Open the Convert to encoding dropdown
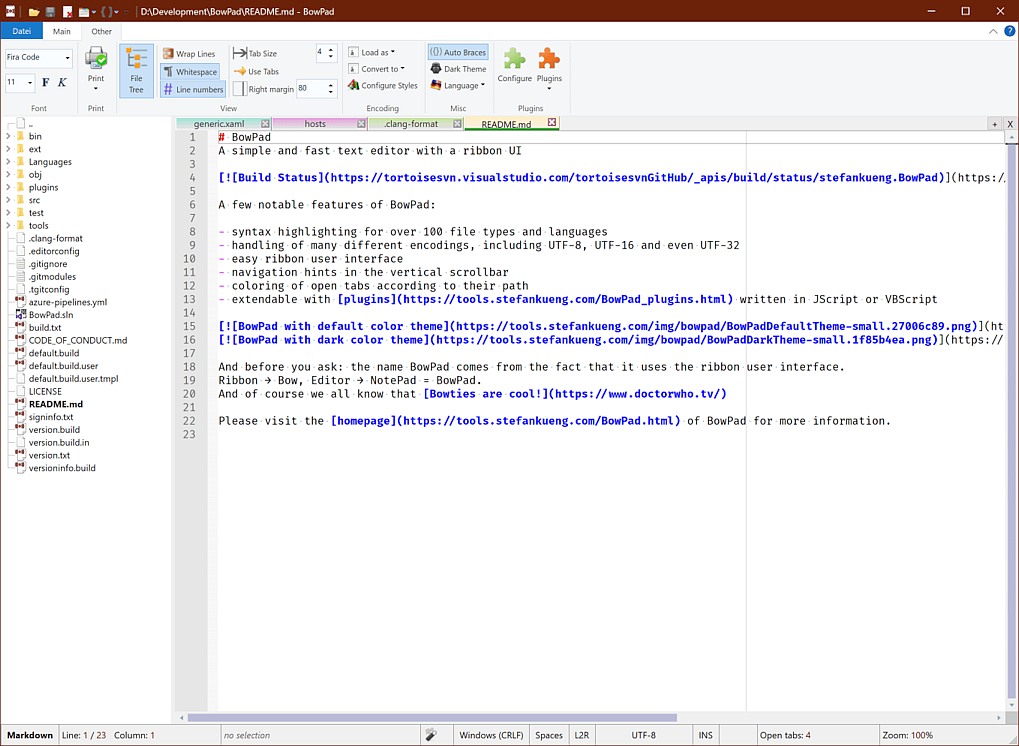1019x746 pixels. point(376,69)
